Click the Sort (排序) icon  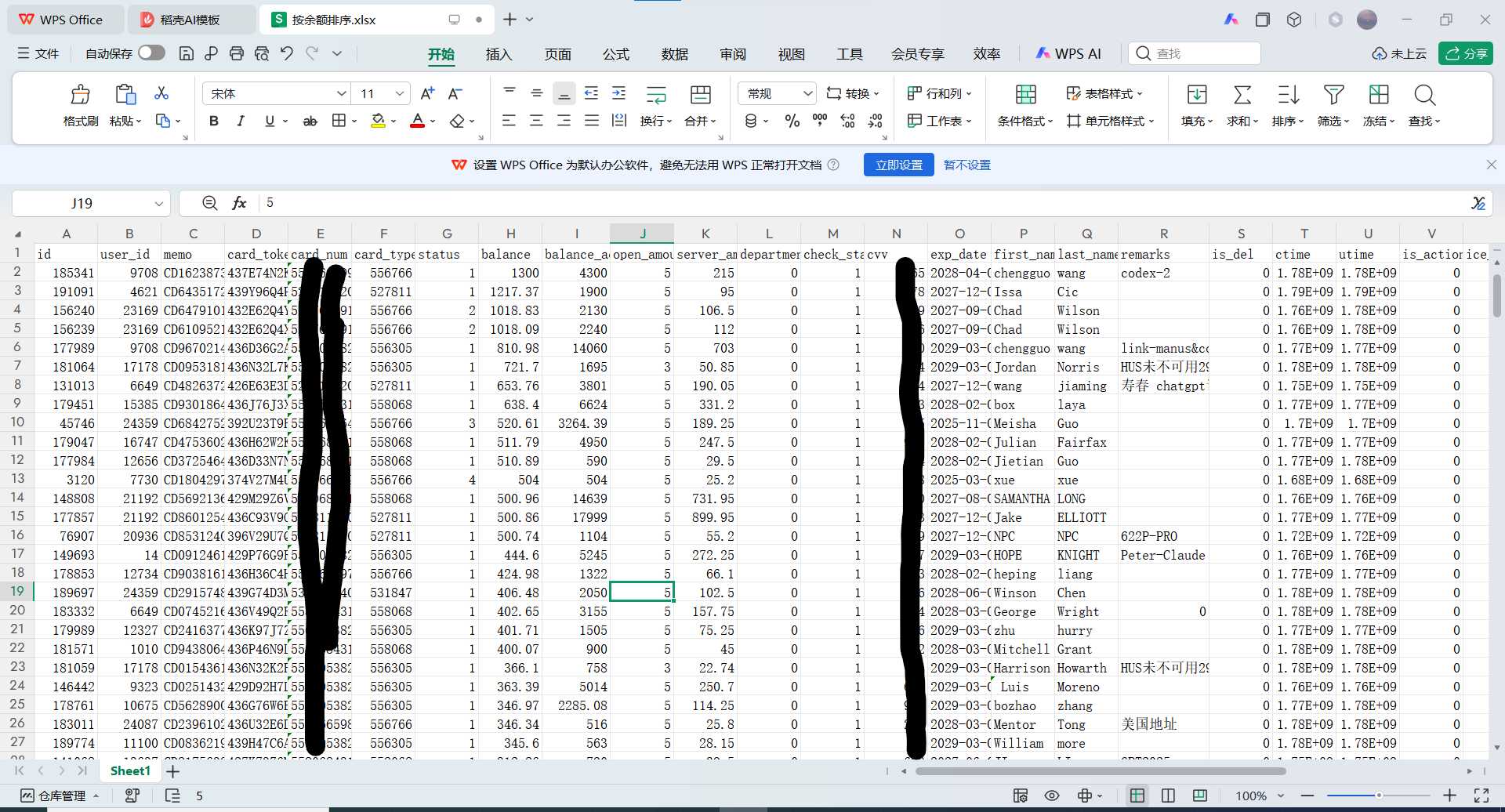(x=1288, y=95)
